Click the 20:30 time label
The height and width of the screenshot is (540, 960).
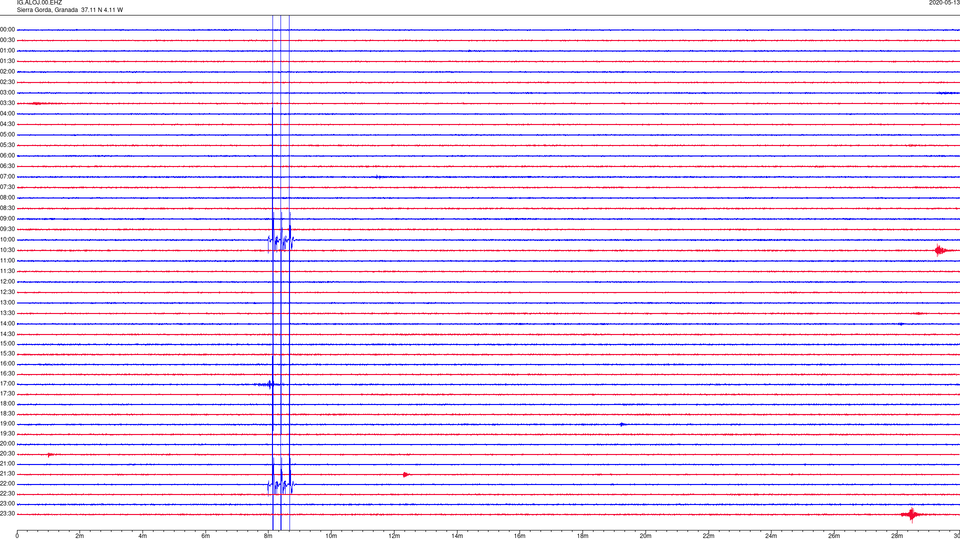pyautogui.click(x=7, y=454)
